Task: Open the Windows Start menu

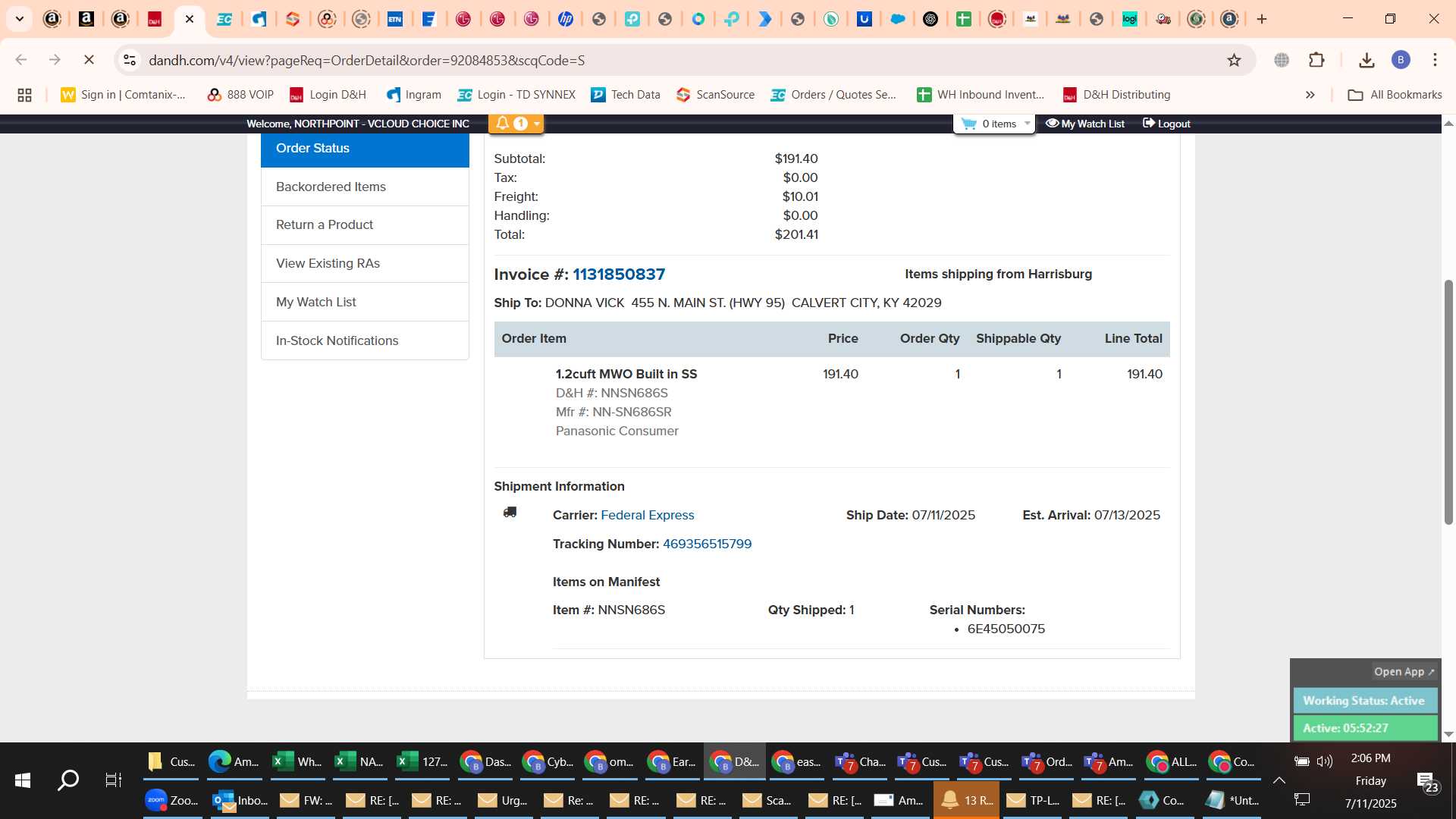Action: click(x=23, y=780)
